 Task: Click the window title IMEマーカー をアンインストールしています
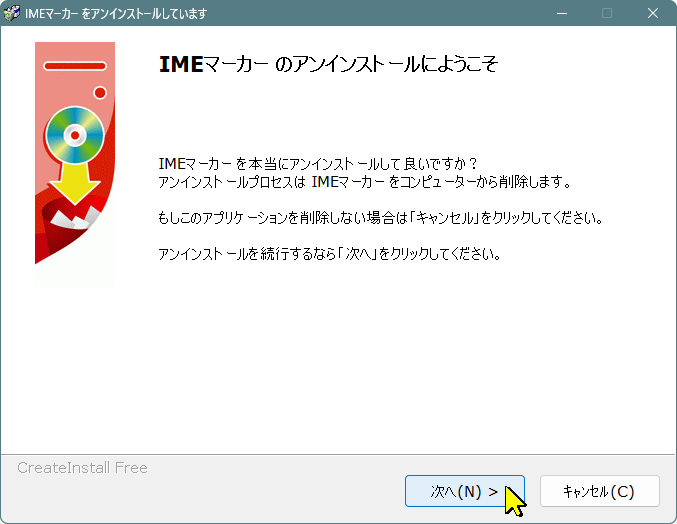pyautogui.click(x=116, y=13)
